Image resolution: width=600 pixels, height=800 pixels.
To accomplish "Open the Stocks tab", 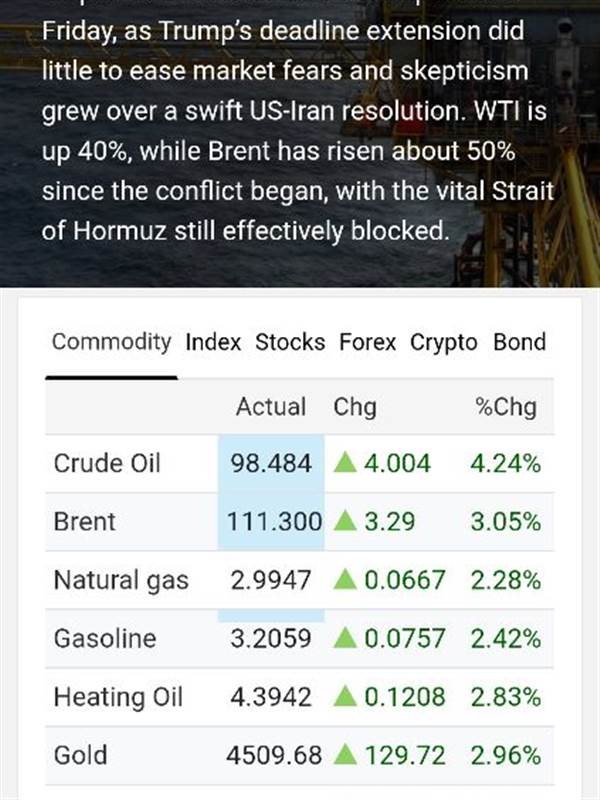I will point(290,342).
